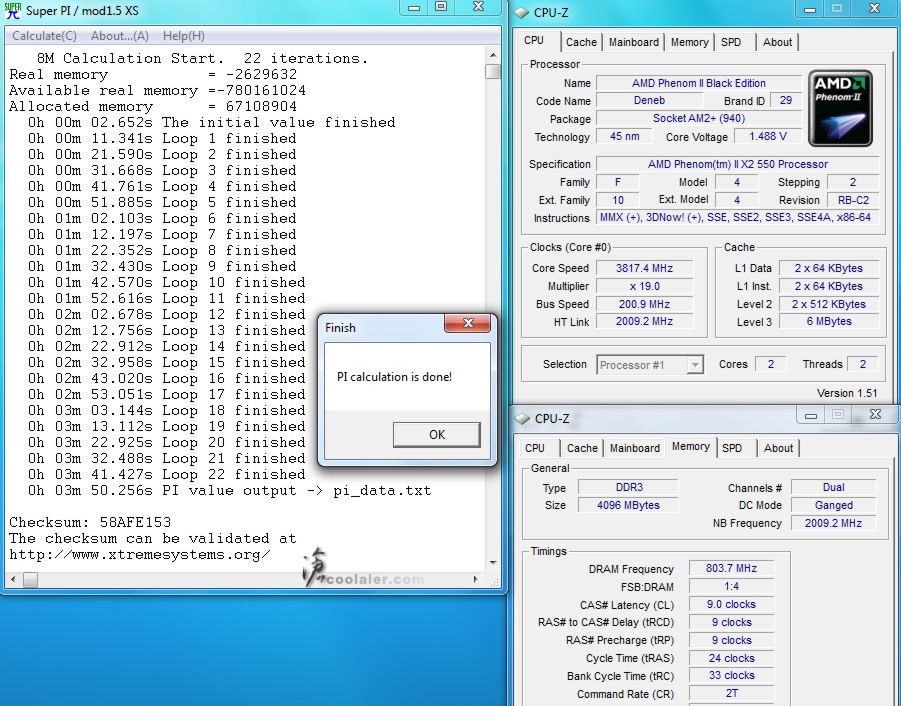This screenshot has width=901, height=706.
Task: Click the xtremesystems.org URL text
Action: [x=140, y=555]
